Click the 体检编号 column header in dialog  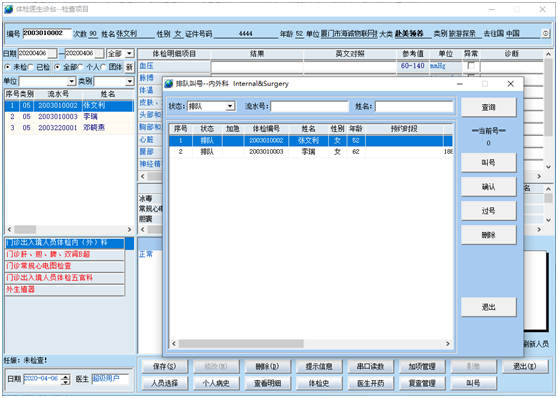point(266,129)
